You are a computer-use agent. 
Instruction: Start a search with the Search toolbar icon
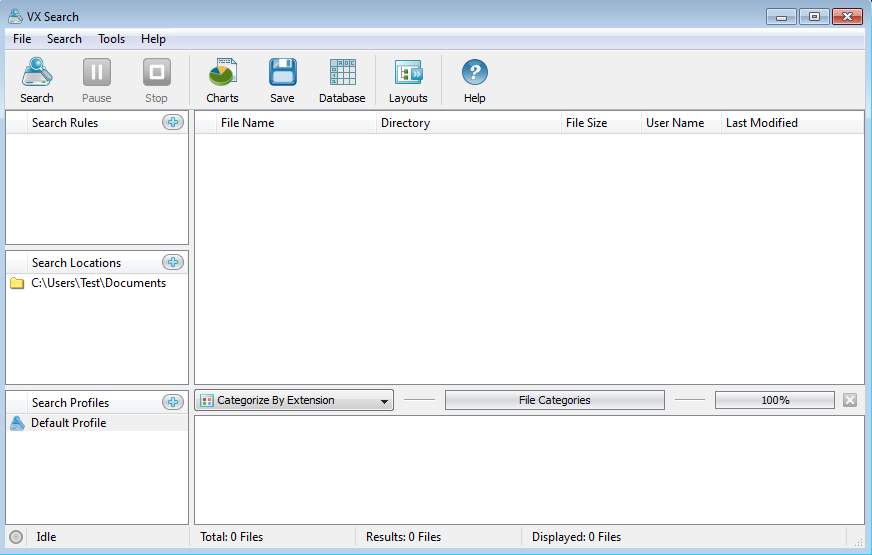(37, 74)
